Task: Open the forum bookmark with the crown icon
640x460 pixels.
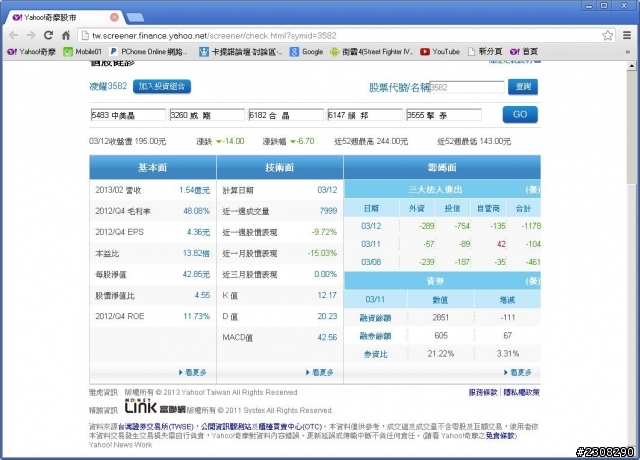Action: (x=240, y=51)
